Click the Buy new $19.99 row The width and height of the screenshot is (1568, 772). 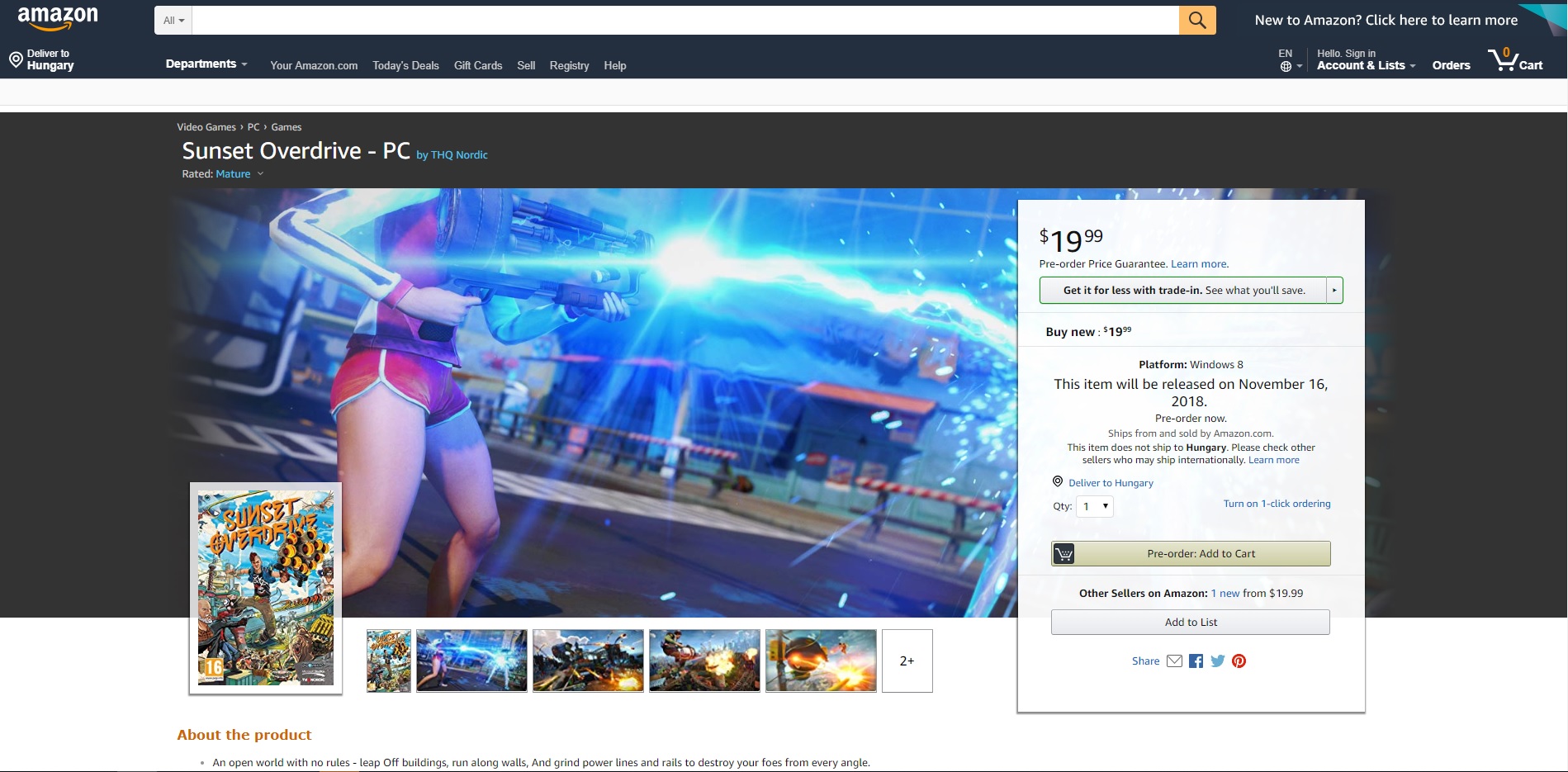(x=1191, y=331)
